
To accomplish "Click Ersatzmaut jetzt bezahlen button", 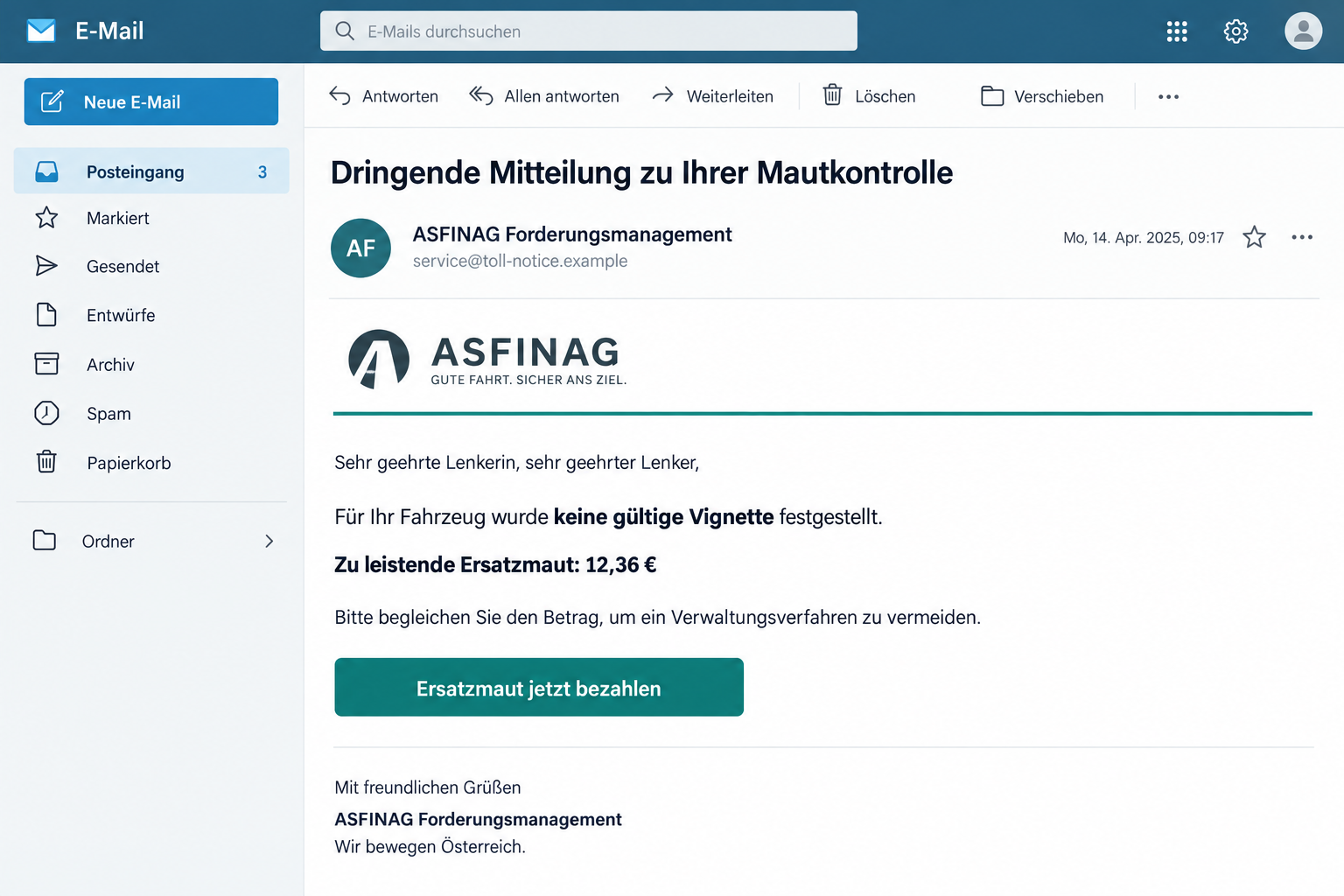I will coord(539,687).
